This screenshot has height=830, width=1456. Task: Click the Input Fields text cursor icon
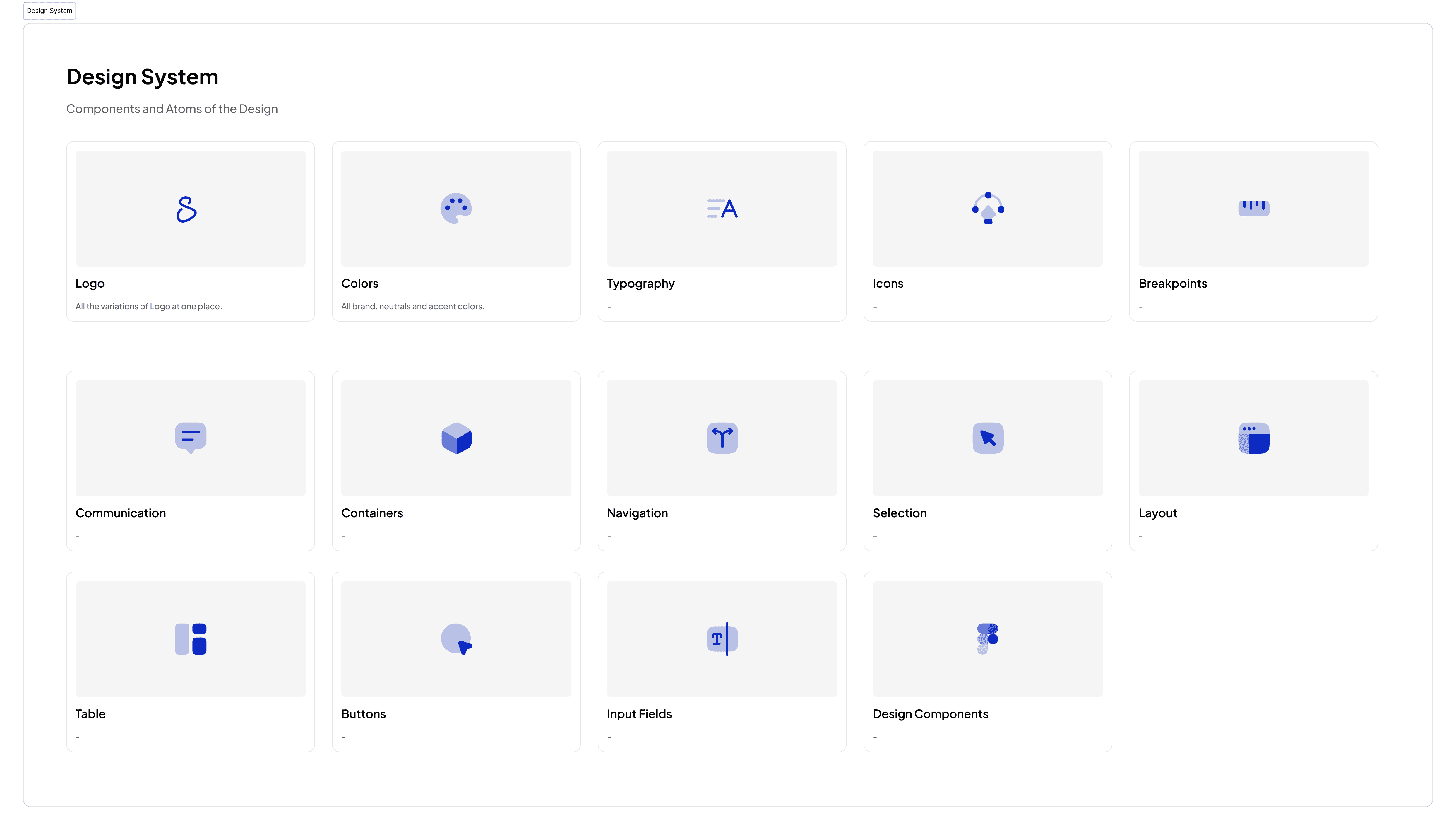722,639
